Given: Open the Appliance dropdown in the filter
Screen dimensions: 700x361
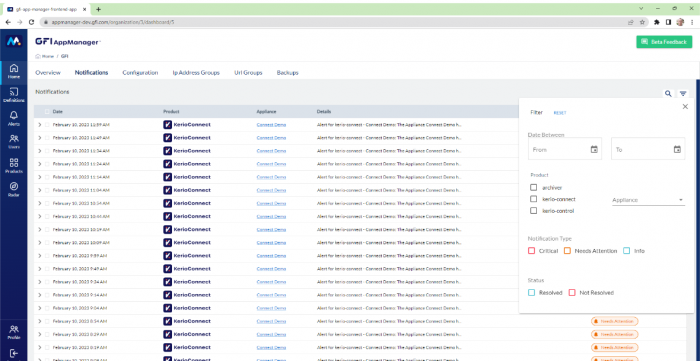Looking at the screenshot, I should (x=648, y=200).
